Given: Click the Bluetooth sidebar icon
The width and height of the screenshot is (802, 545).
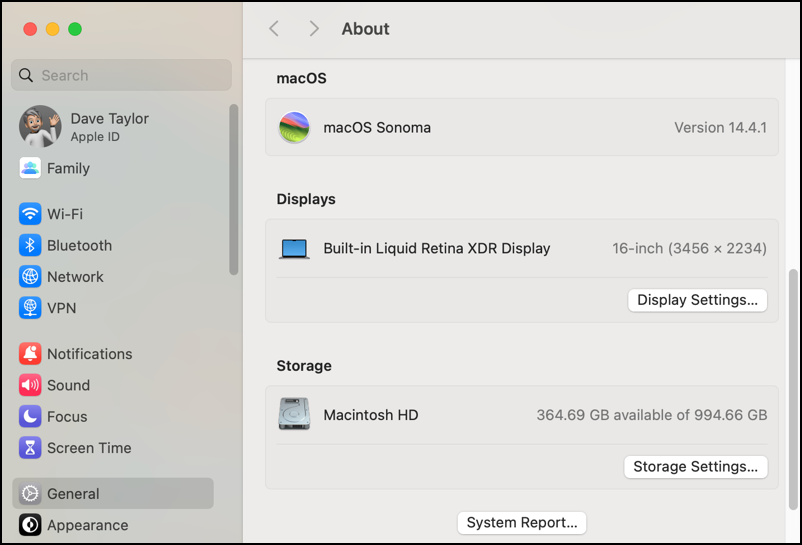Looking at the screenshot, I should pos(30,245).
